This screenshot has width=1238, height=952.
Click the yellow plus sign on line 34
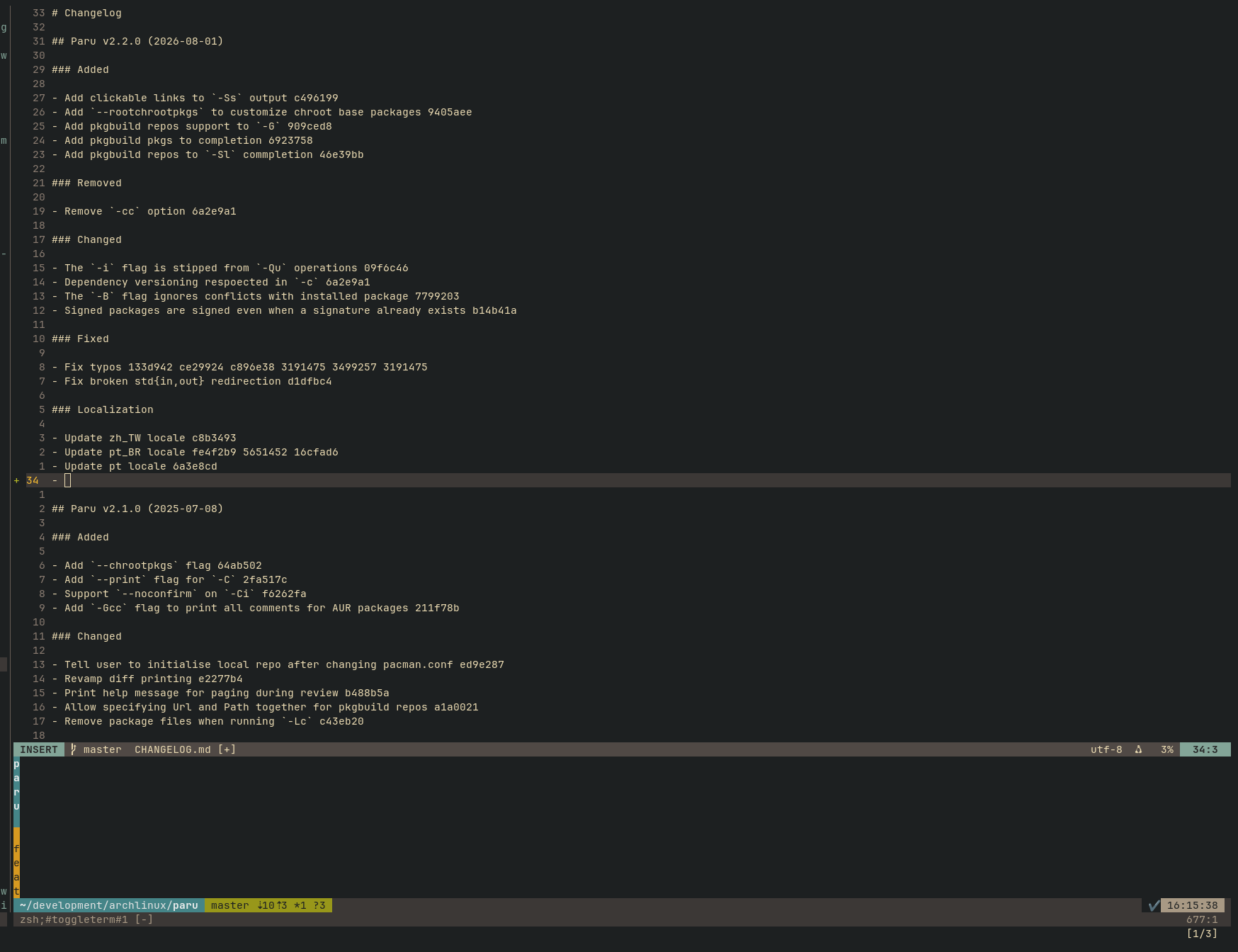(16, 480)
